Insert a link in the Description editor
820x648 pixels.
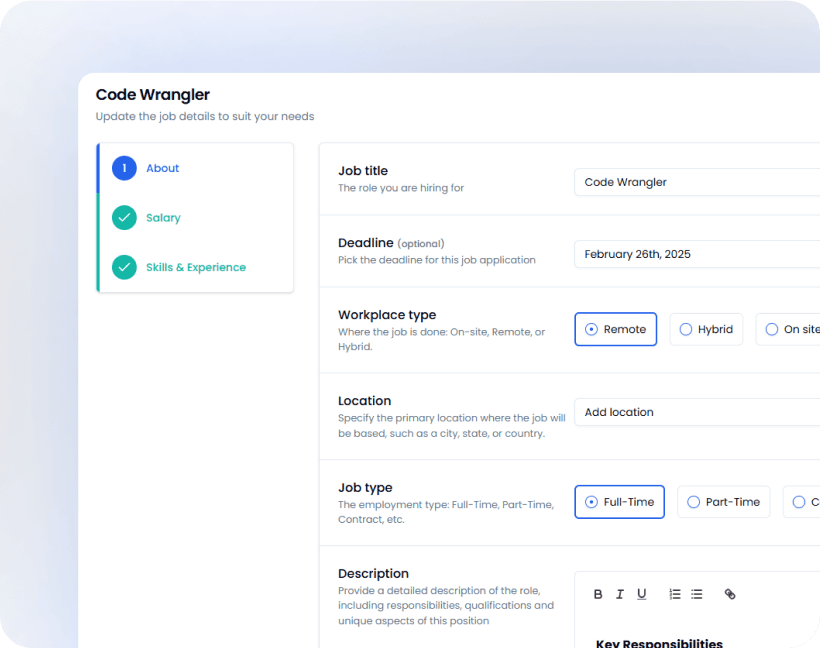(730, 594)
